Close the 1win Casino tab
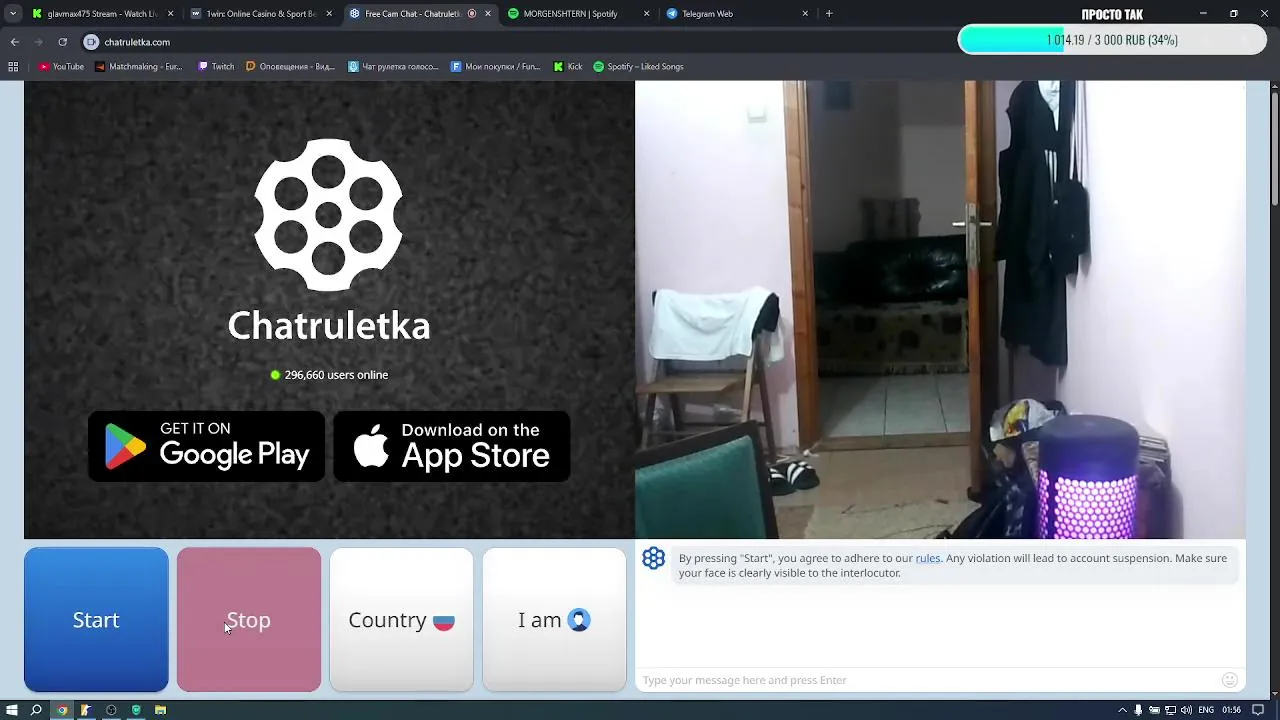The image size is (1280, 720). [329, 14]
